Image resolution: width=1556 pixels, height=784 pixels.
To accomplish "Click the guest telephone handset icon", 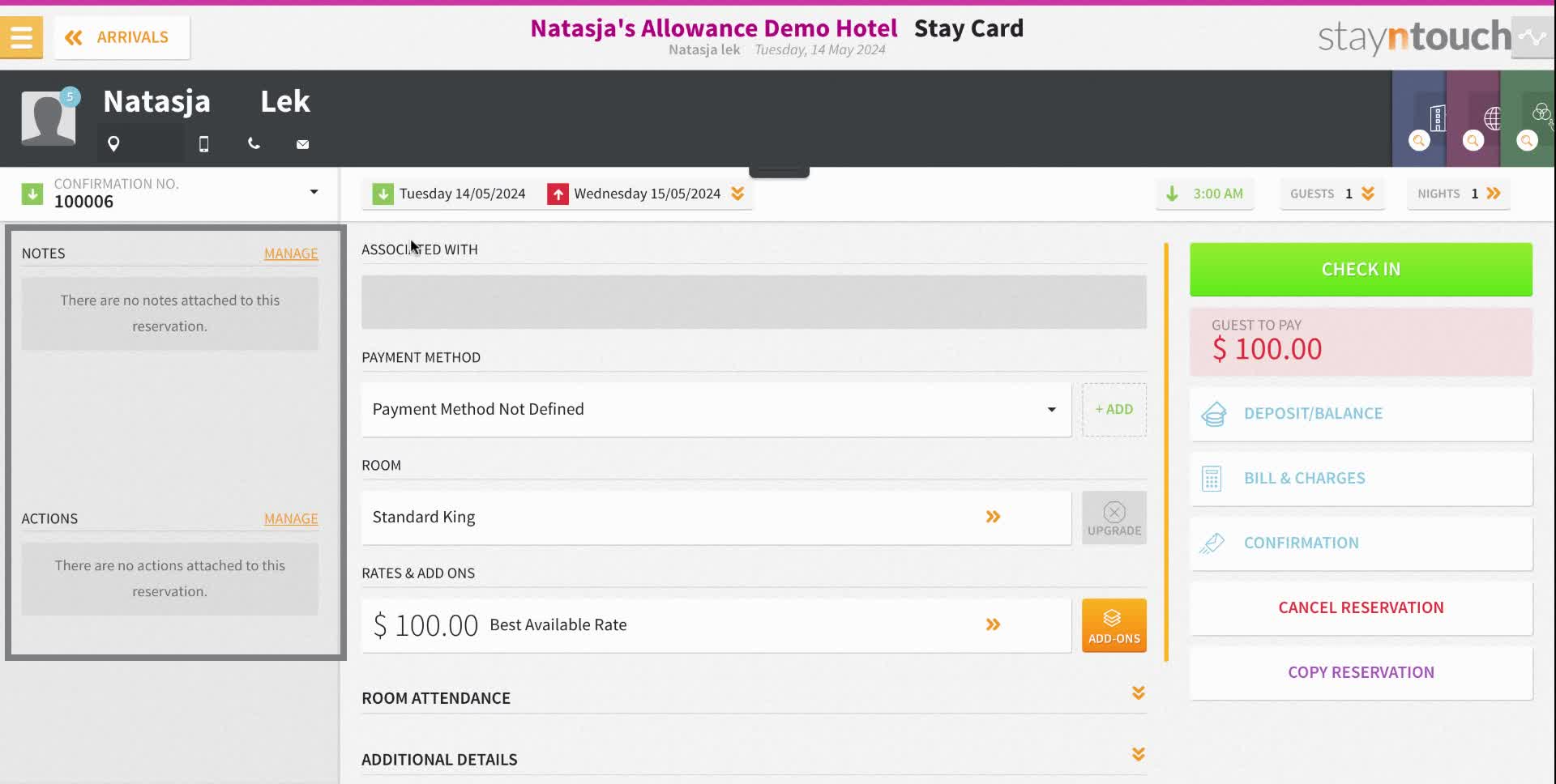I will pyautogui.click(x=254, y=143).
